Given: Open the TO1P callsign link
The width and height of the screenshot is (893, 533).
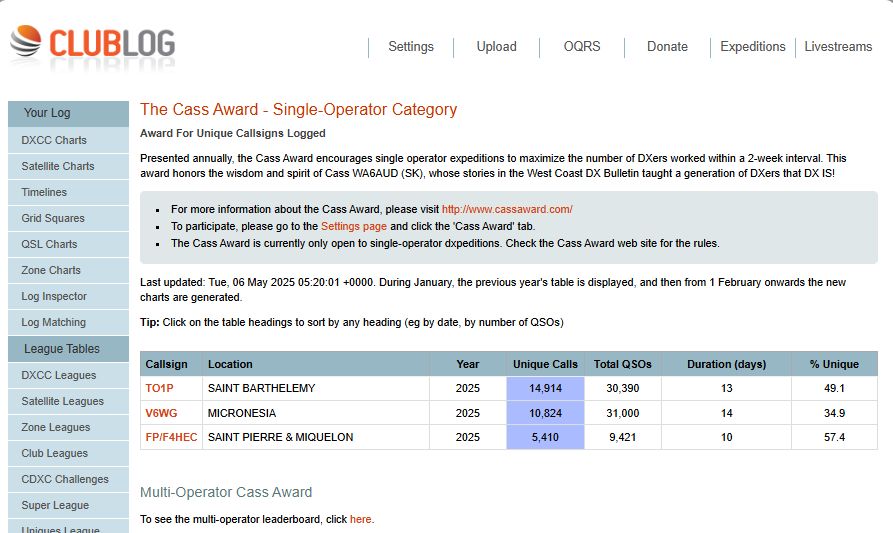Looking at the screenshot, I should 159,388.
